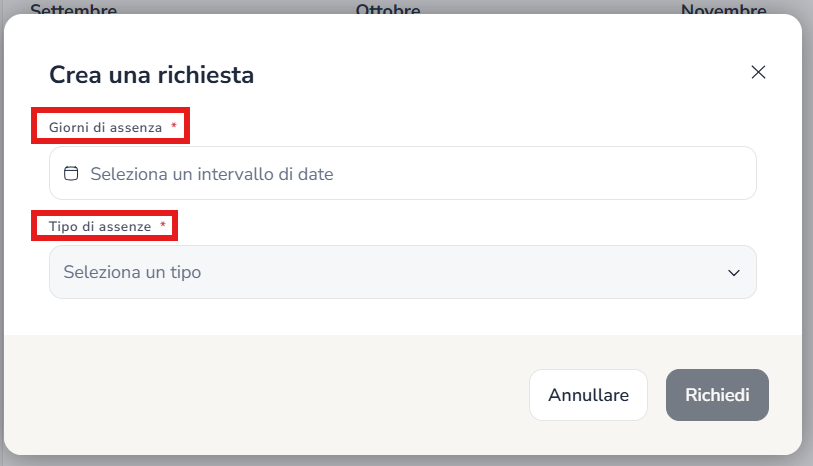The width and height of the screenshot is (813, 466).
Task: Select the Novembre month header behind dialog
Action: tap(723, 9)
